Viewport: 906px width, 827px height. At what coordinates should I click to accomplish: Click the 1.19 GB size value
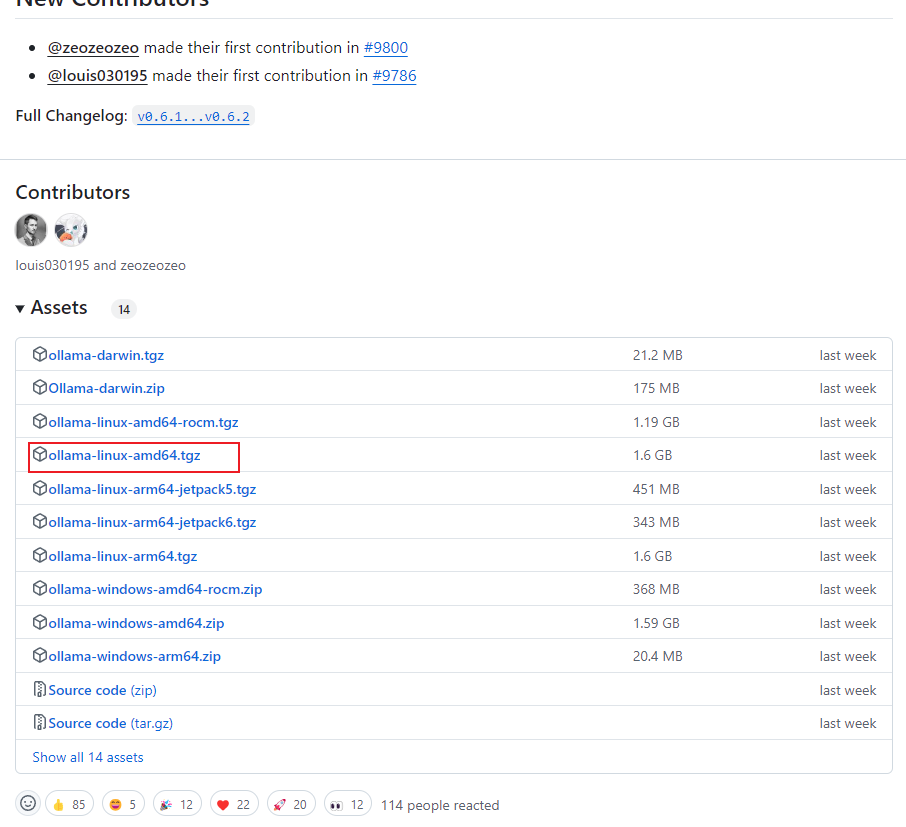(656, 422)
